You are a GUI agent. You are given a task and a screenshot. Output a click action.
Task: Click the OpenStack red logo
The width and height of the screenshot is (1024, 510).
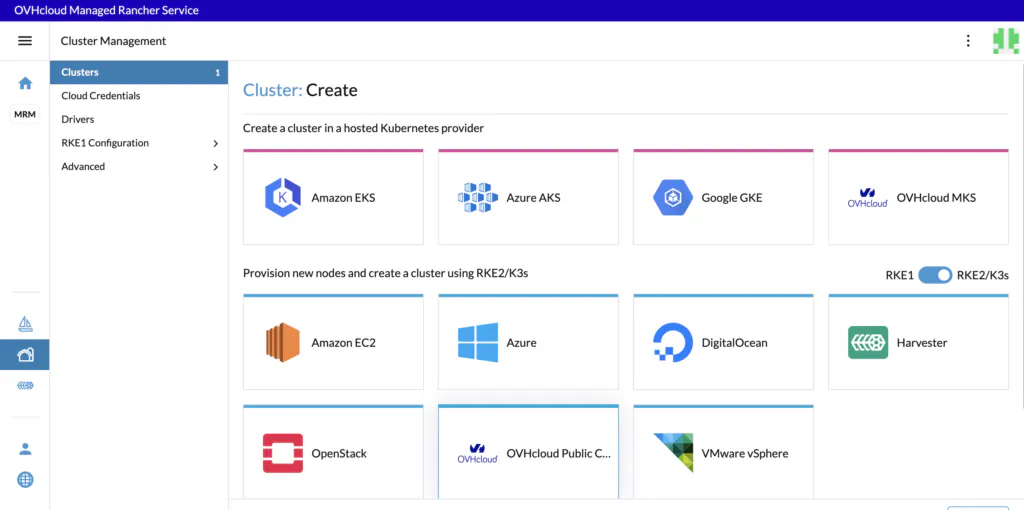point(283,453)
